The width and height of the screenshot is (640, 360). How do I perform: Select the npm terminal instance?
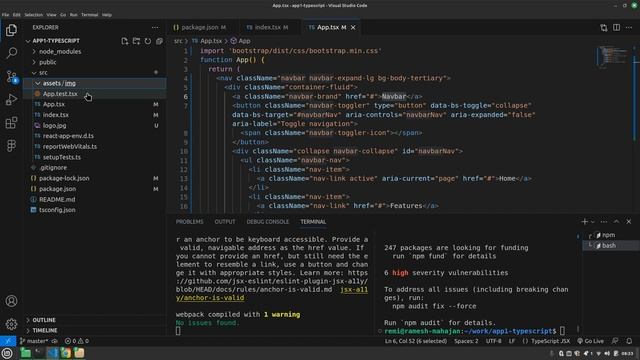click(x=611, y=235)
